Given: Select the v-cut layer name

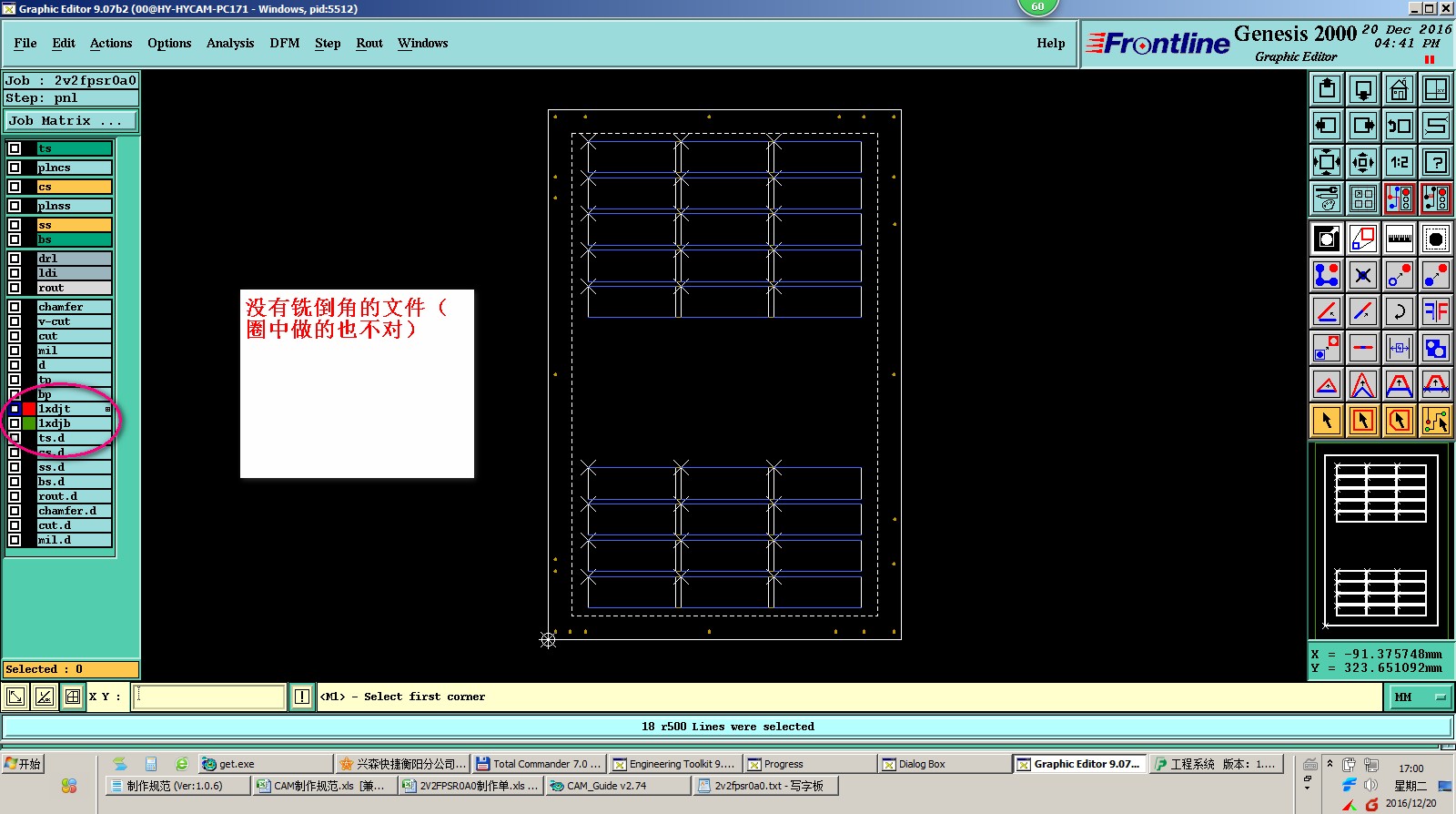Looking at the screenshot, I should click(75, 321).
